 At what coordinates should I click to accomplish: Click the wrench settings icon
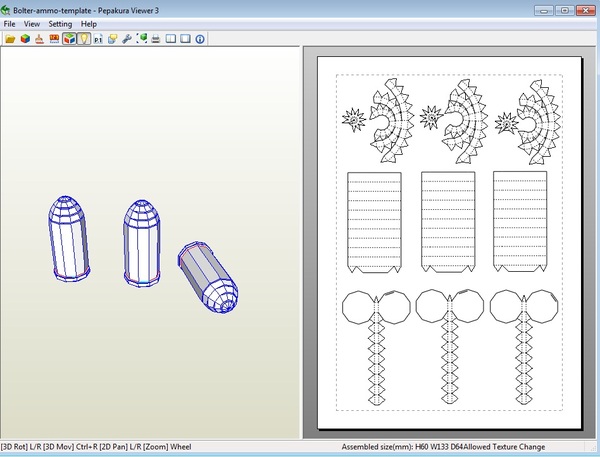pos(127,39)
